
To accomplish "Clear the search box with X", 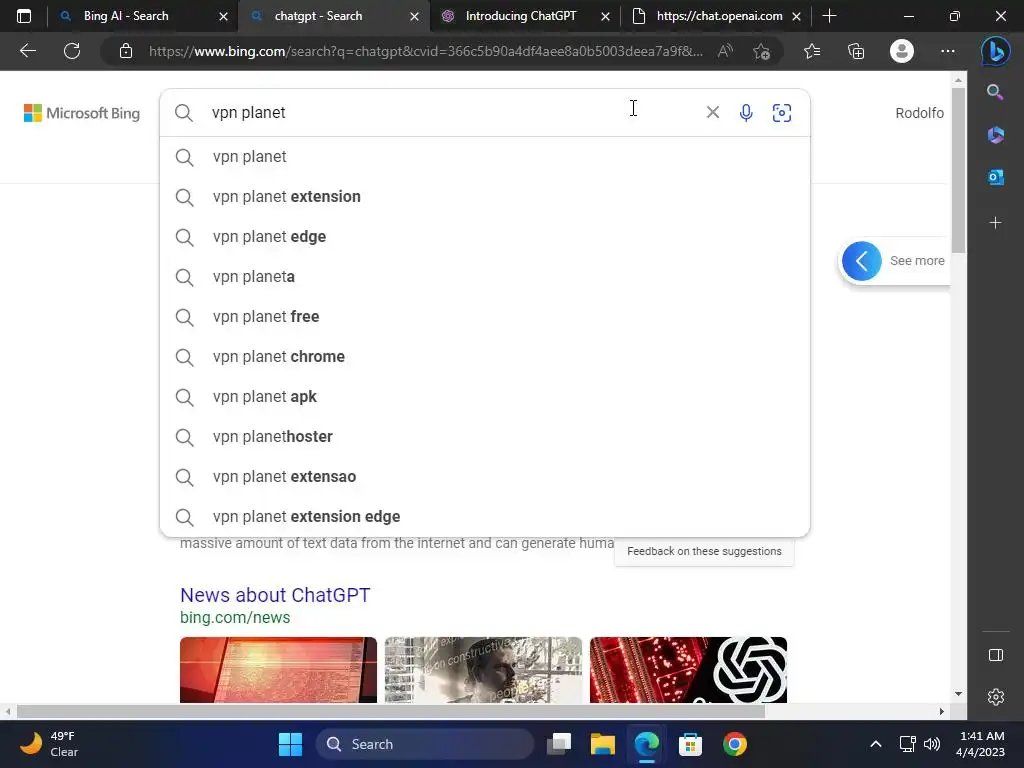I will [712, 112].
